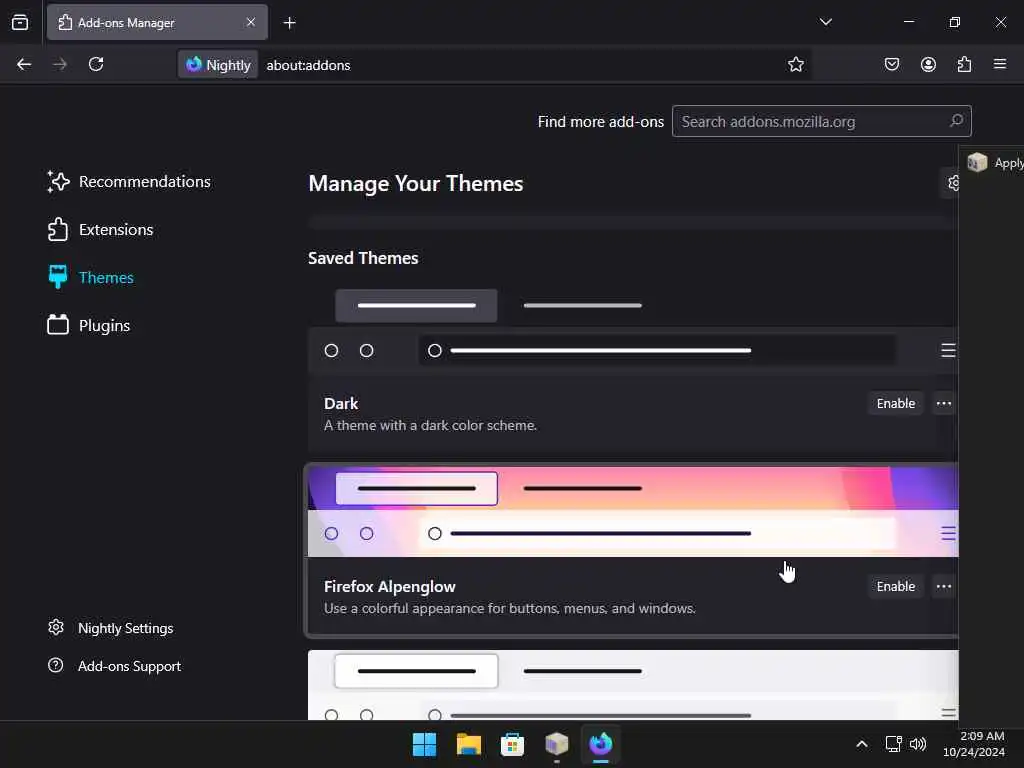The width and height of the screenshot is (1024, 768).
Task: Click the Firefox Nightly taskbar icon
Action: coord(600,744)
